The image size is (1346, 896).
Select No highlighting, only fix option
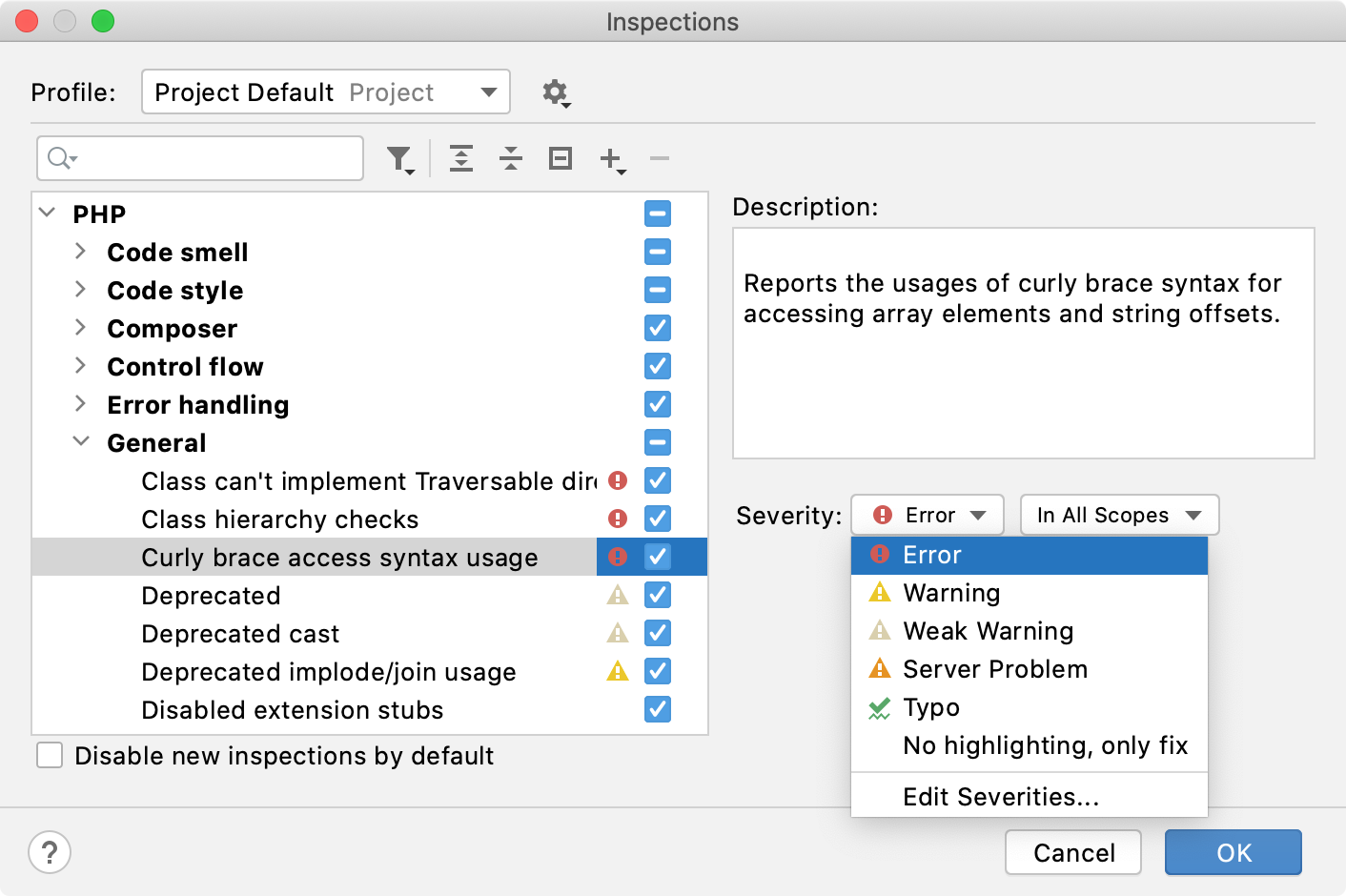[1030, 746]
